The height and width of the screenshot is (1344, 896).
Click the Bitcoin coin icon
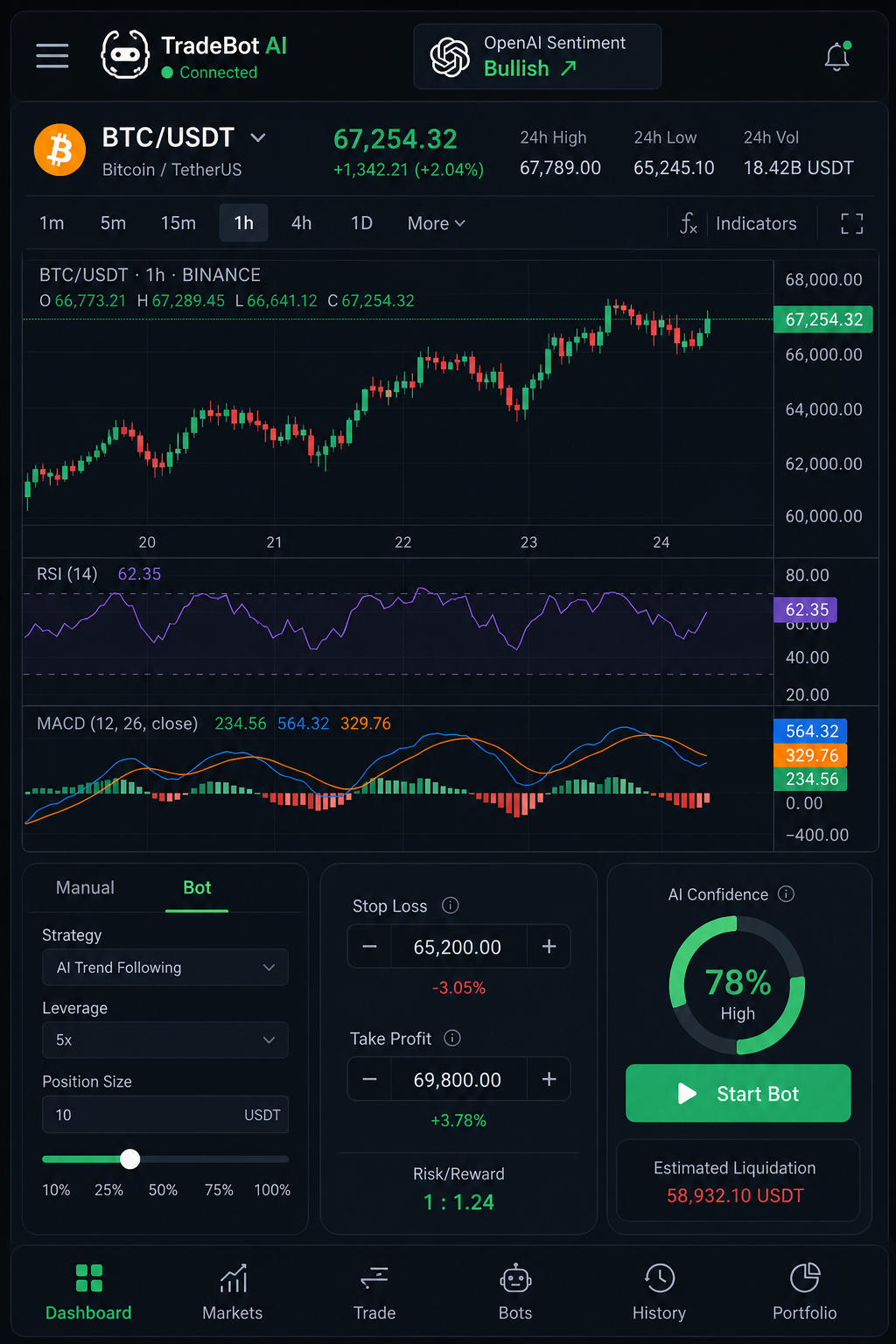click(x=59, y=150)
